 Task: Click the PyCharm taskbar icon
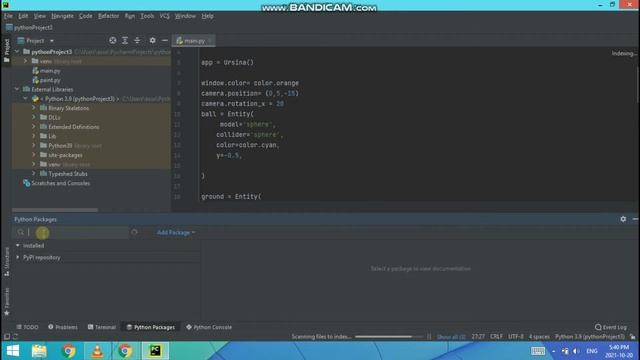coord(155,351)
